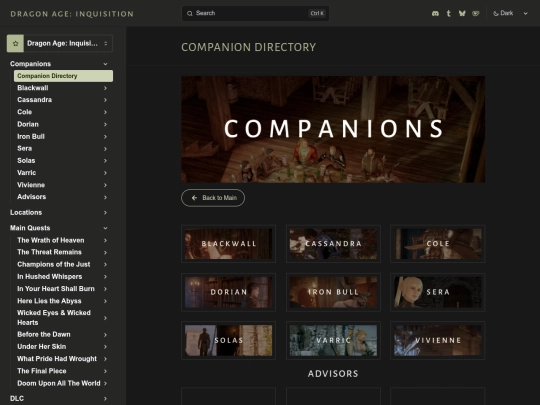Open the Vivienne companion card
This screenshot has height=405, width=540.
(438, 341)
